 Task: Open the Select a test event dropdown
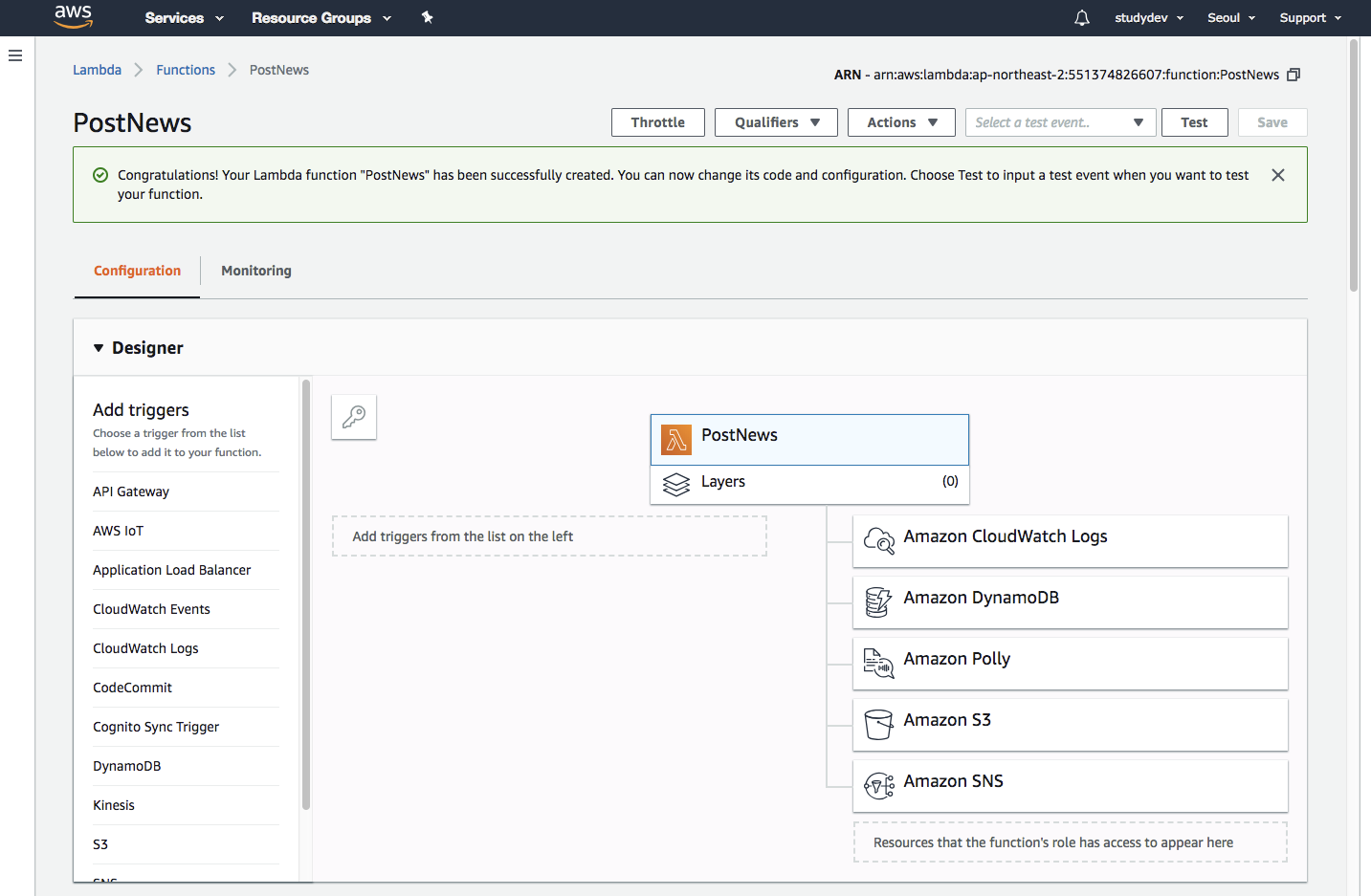pyautogui.click(x=1060, y=122)
